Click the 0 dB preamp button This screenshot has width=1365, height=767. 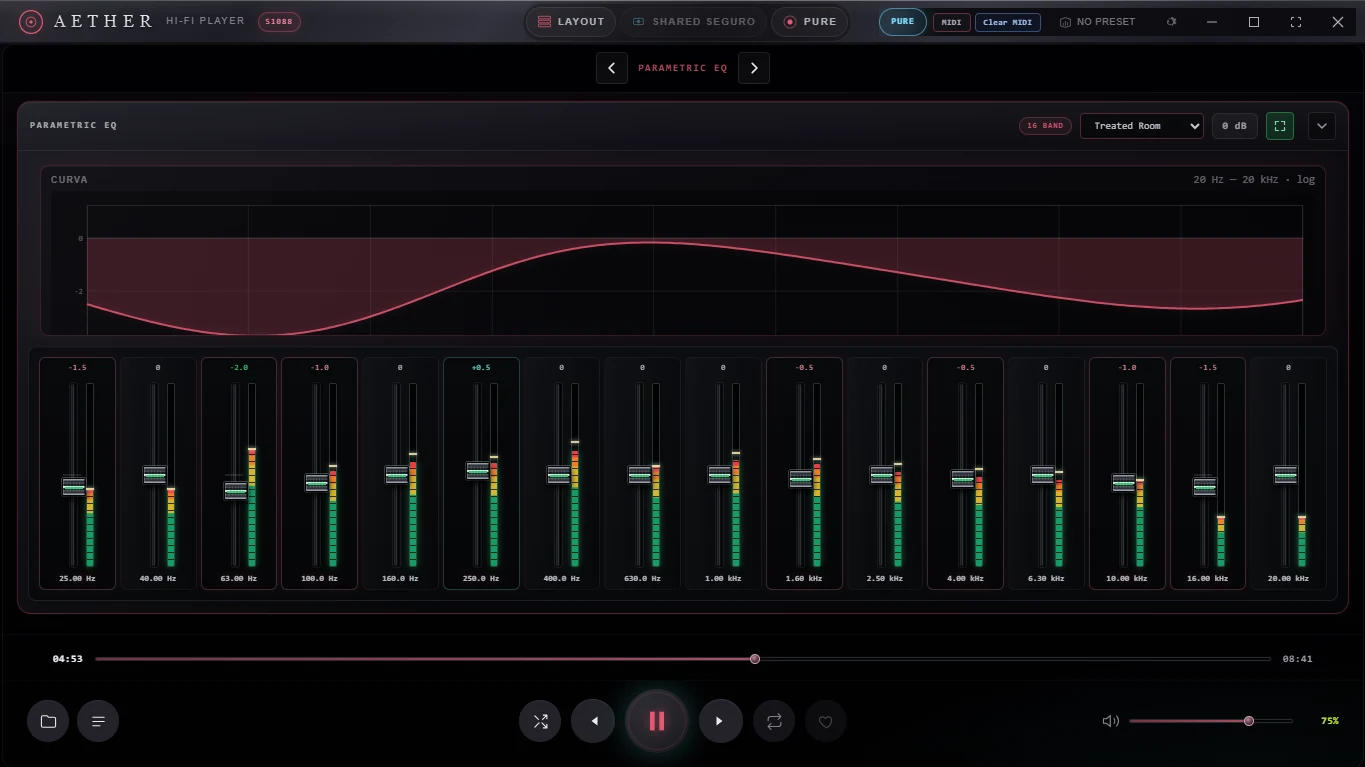(1235, 126)
